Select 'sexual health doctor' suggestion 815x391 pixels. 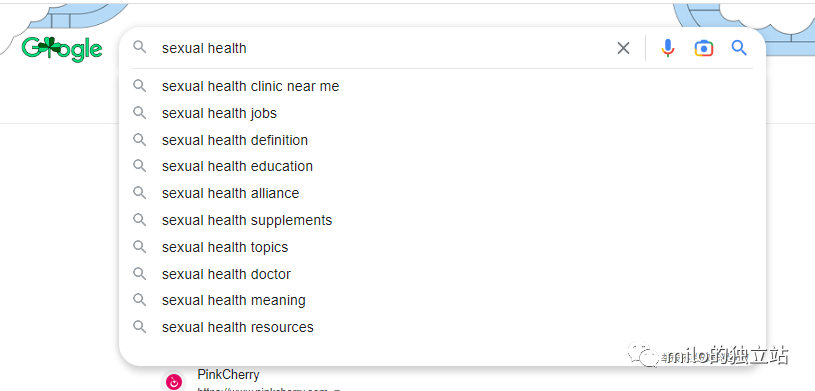442,274
